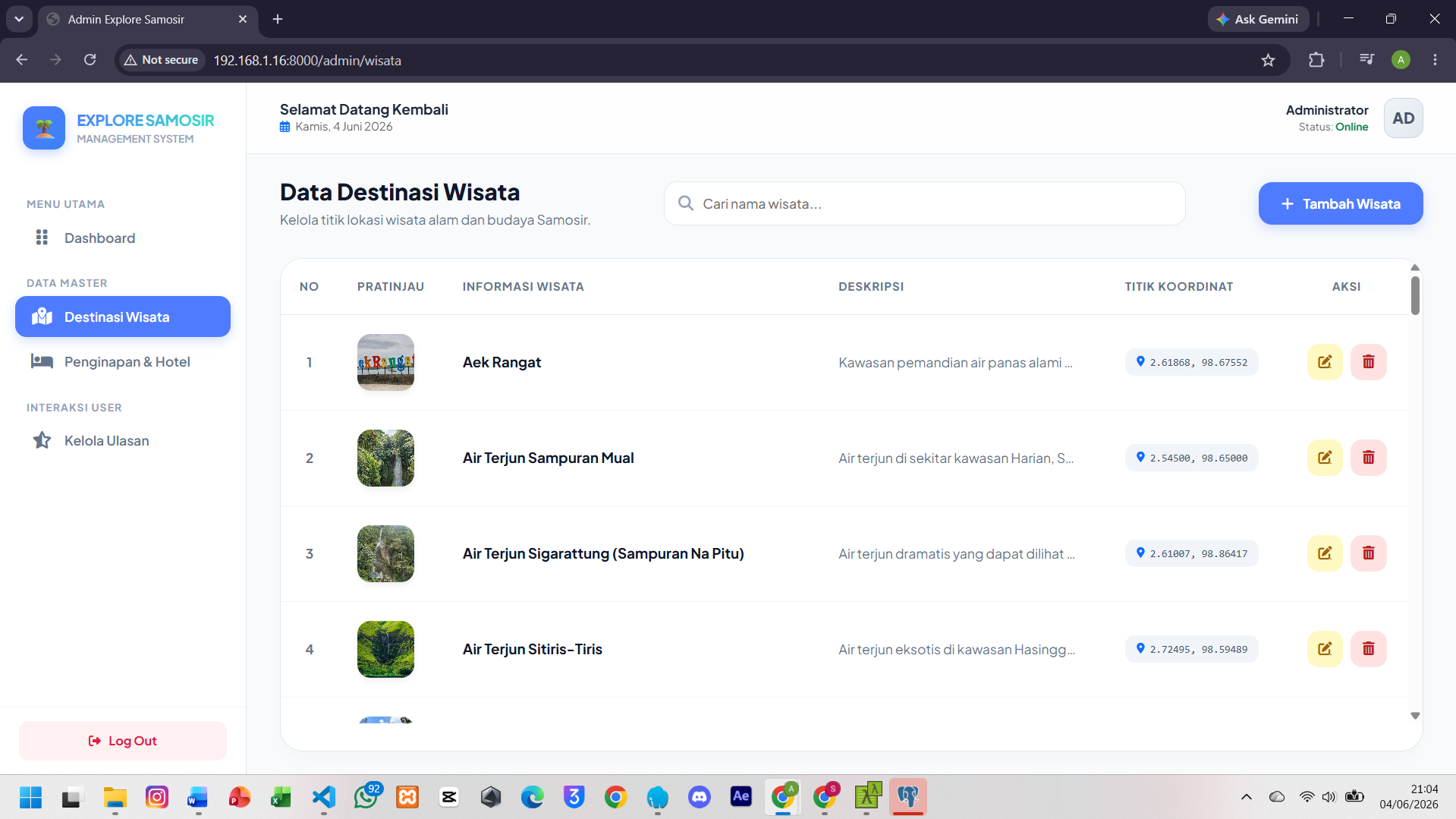Open Air Terjun Sitiris-Tiris thumbnail
Viewport: 1456px width, 819px height.
click(385, 649)
